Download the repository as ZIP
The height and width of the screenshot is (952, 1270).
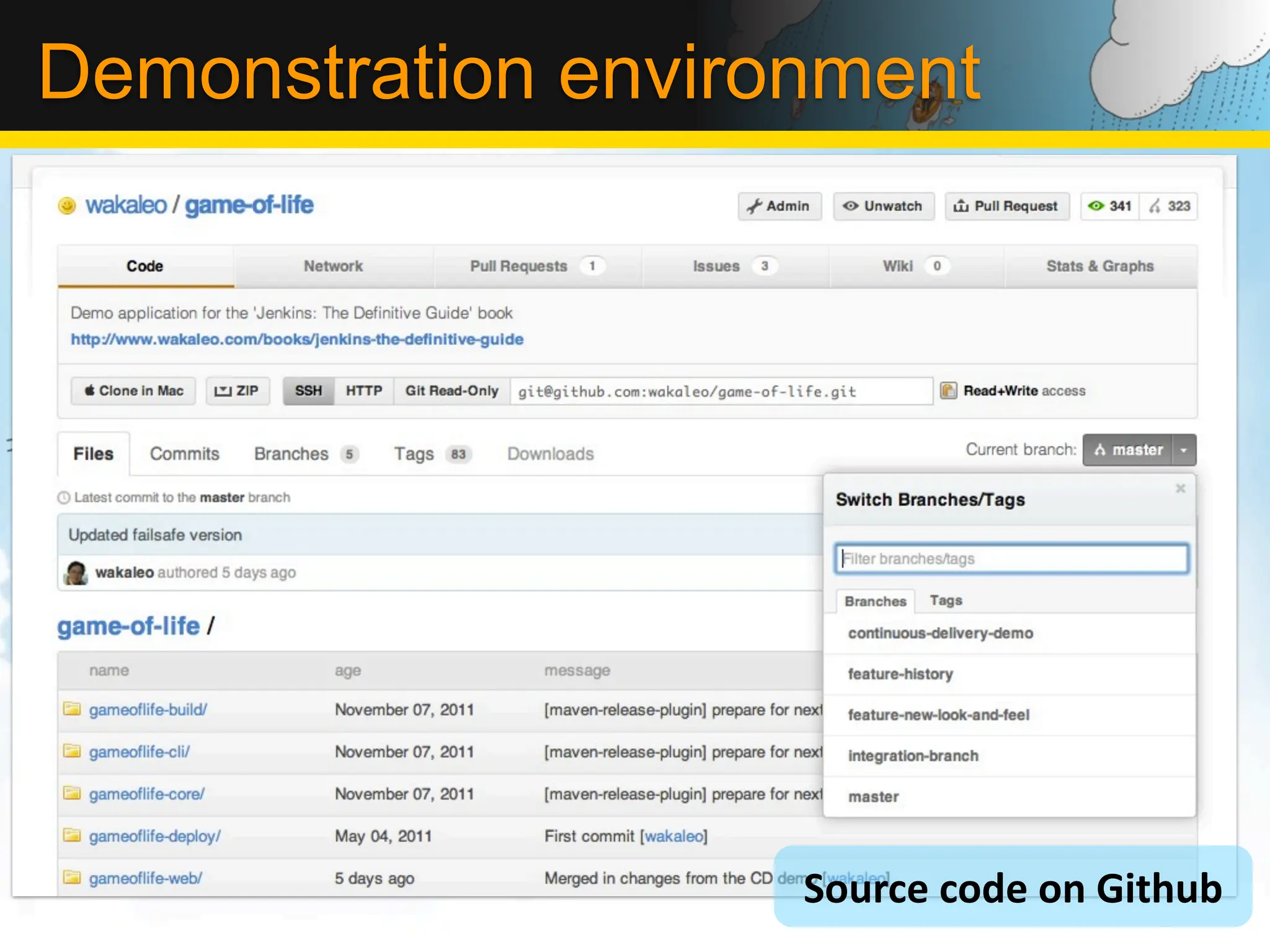[x=238, y=391]
